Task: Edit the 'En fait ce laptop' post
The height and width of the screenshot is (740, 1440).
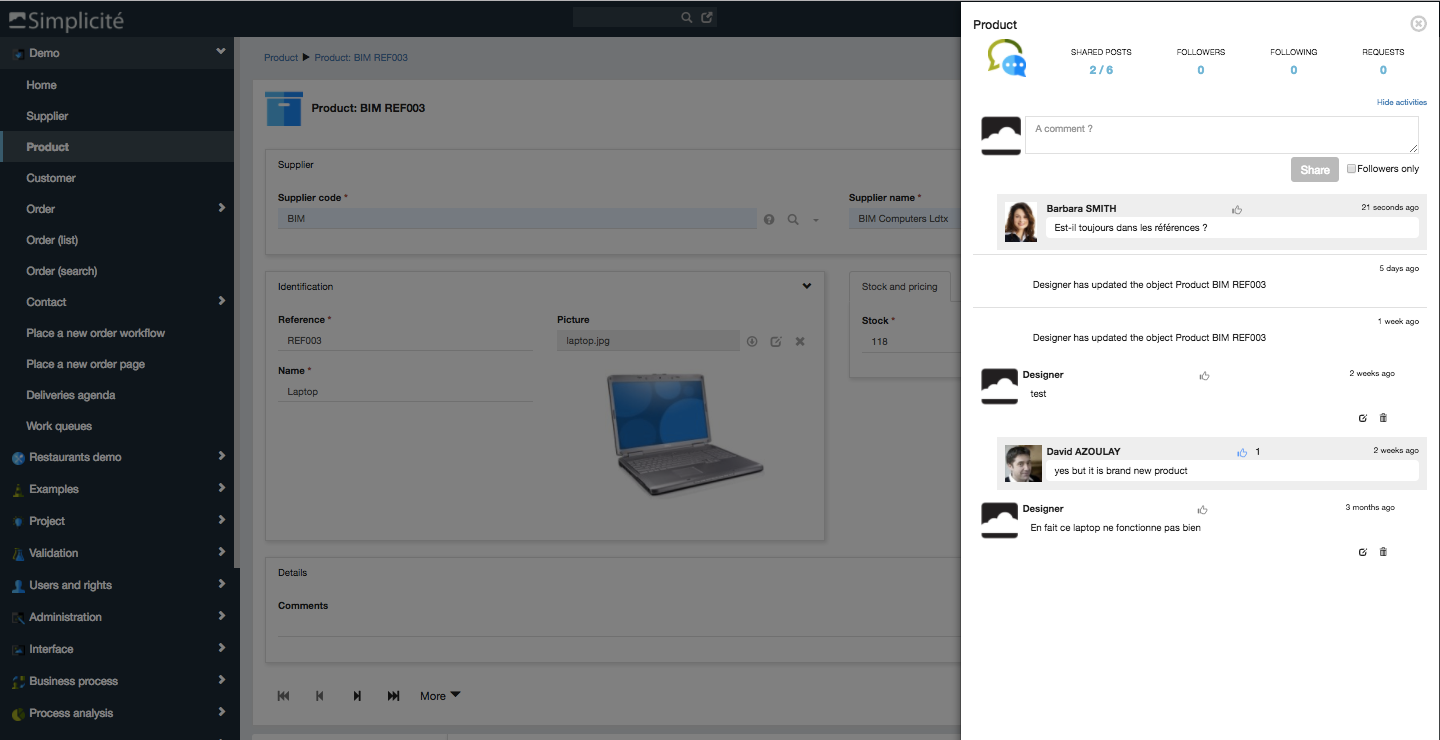Action: 1363,552
